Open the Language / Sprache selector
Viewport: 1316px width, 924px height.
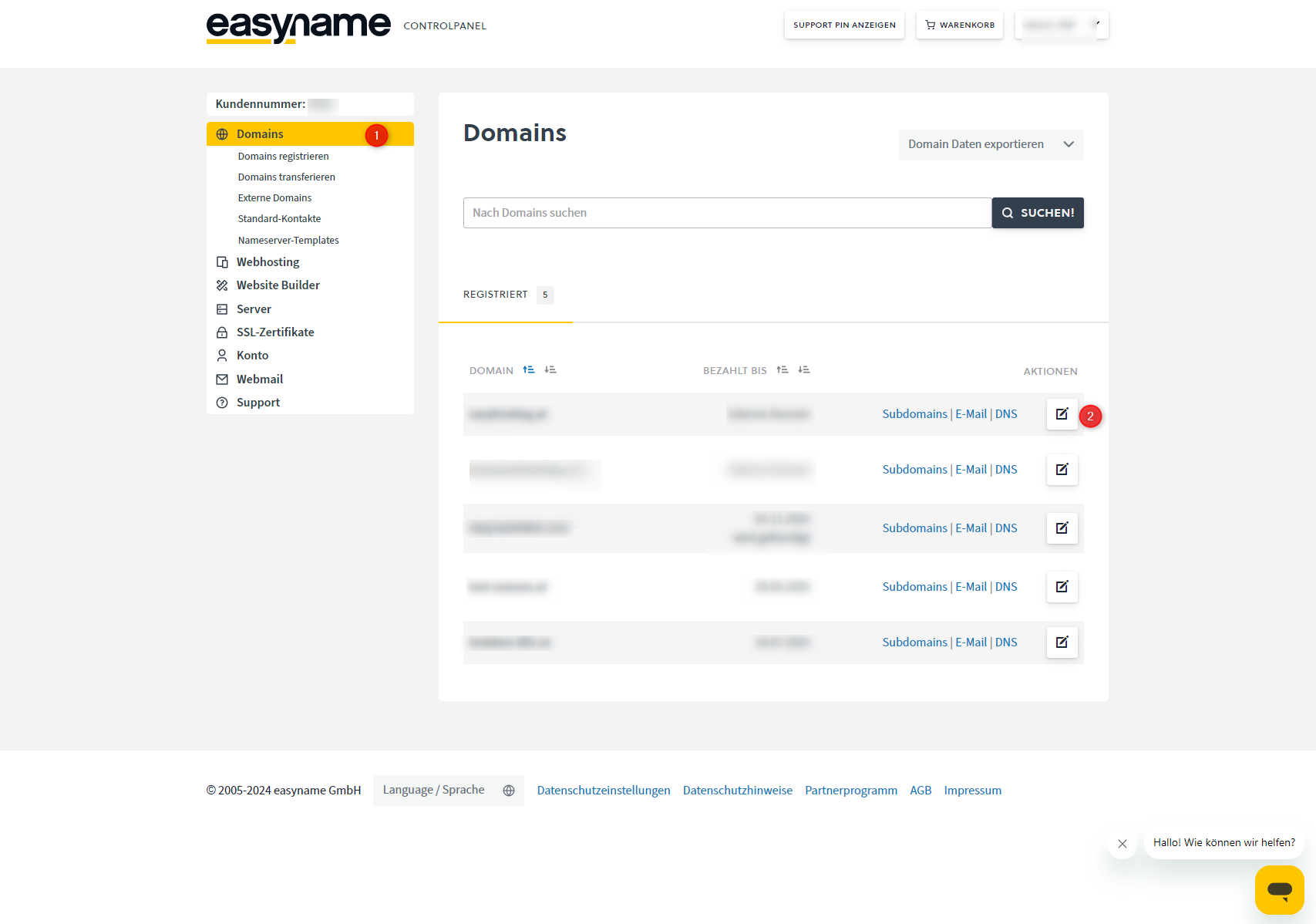pos(448,791)
